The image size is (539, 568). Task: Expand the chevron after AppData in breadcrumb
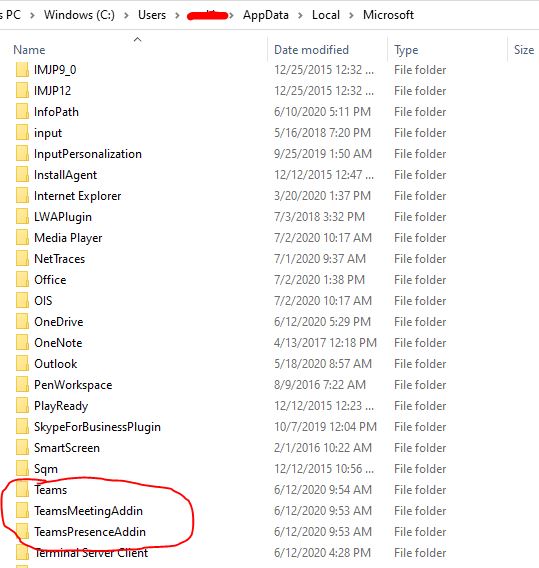pyautogui.click(x=300, y=15)
